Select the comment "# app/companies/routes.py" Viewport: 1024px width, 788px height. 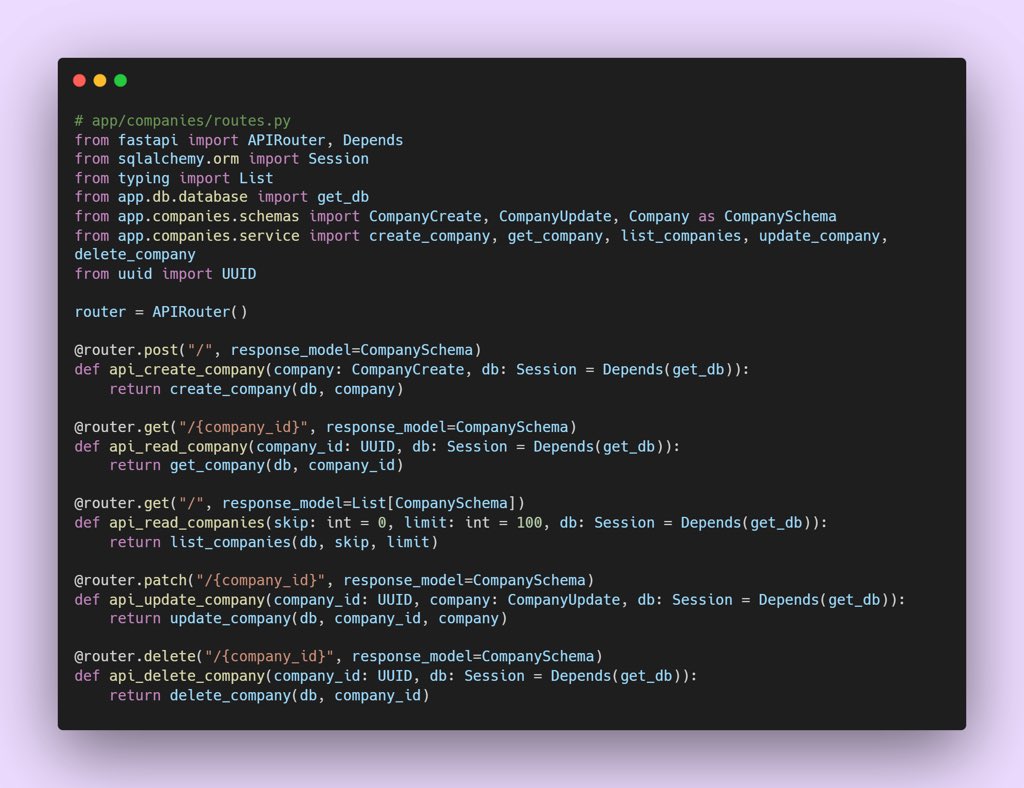point(182,121)
